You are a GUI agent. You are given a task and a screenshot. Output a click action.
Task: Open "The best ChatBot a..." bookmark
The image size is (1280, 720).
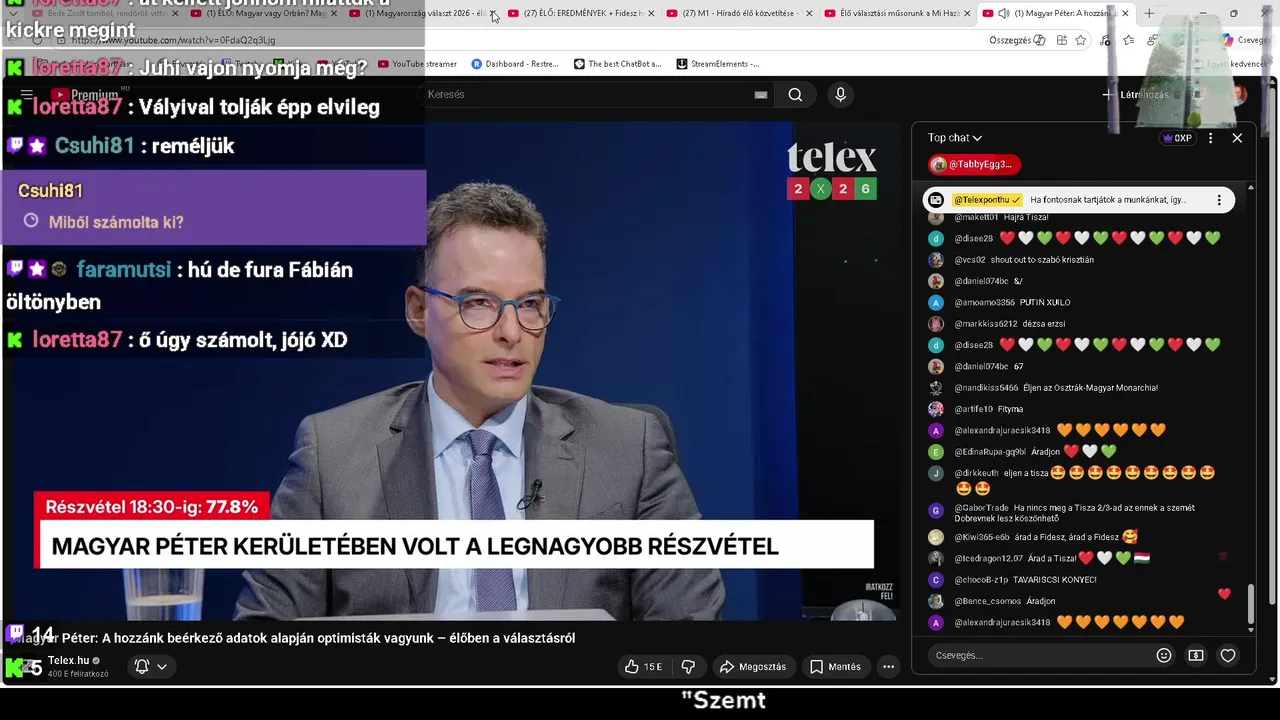[x=618, y=64]
